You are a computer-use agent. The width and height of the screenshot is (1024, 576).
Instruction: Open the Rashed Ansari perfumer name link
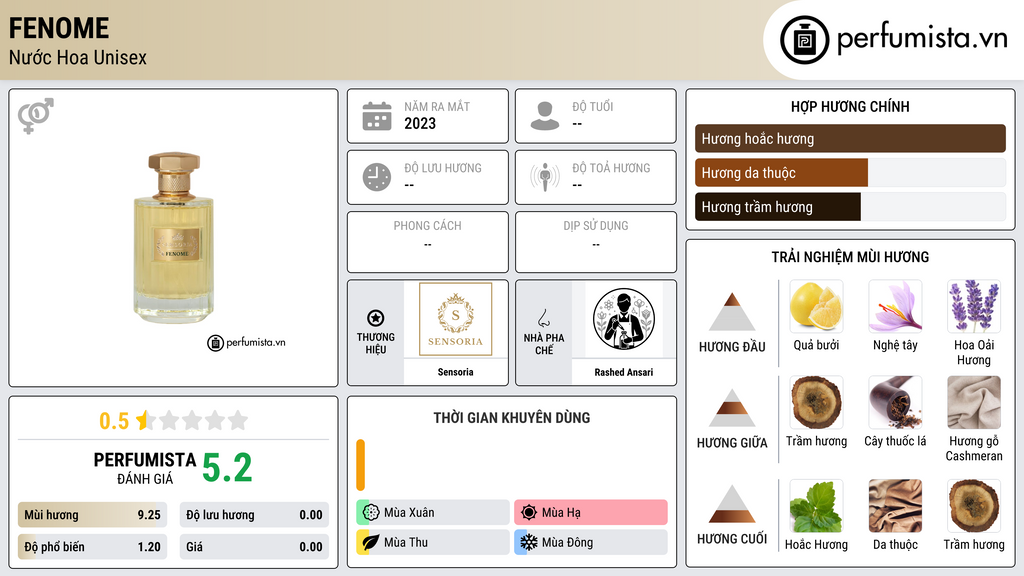click(624, 372)
